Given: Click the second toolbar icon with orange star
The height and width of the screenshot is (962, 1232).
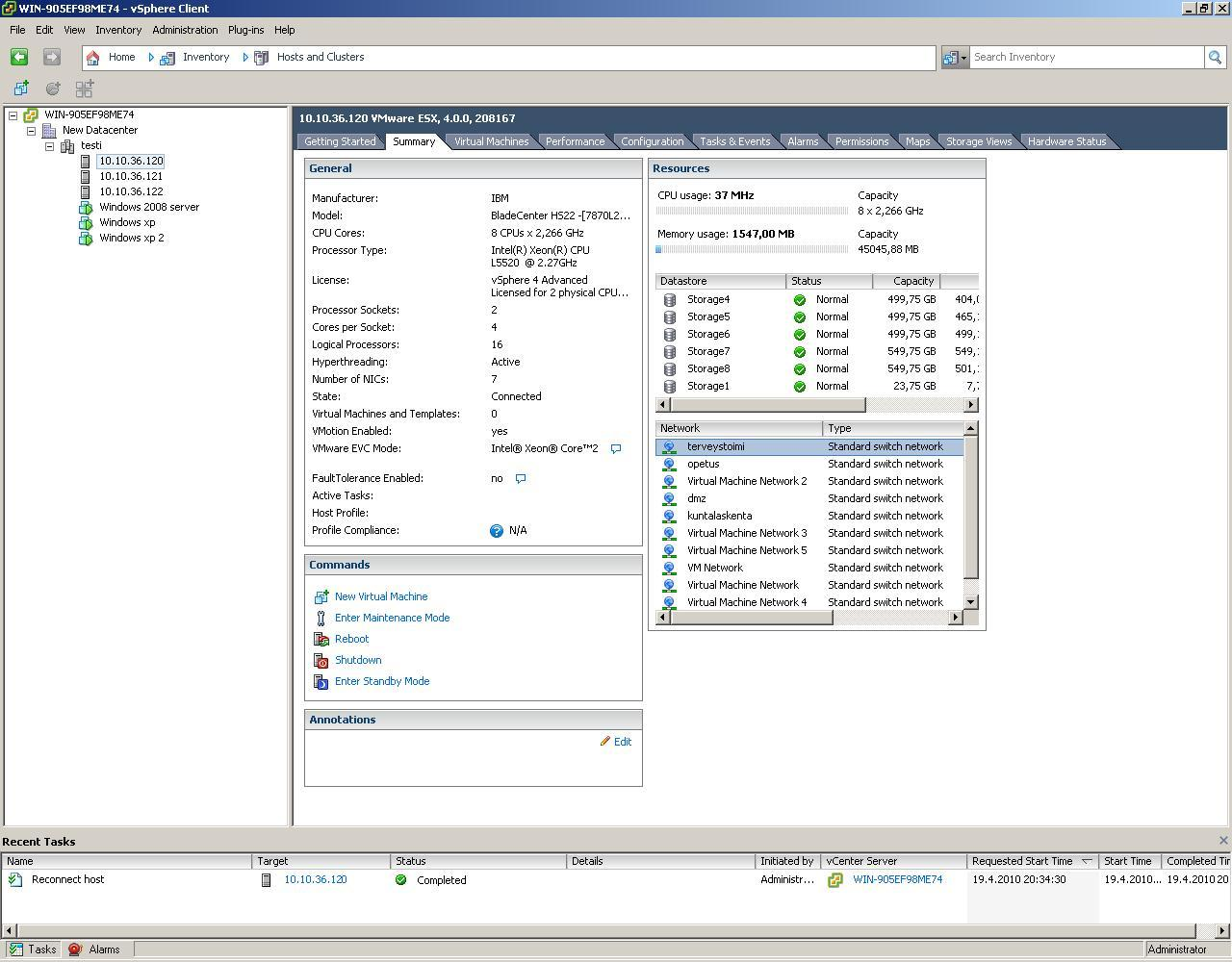Looking at the screenshot, I should 53,89.
